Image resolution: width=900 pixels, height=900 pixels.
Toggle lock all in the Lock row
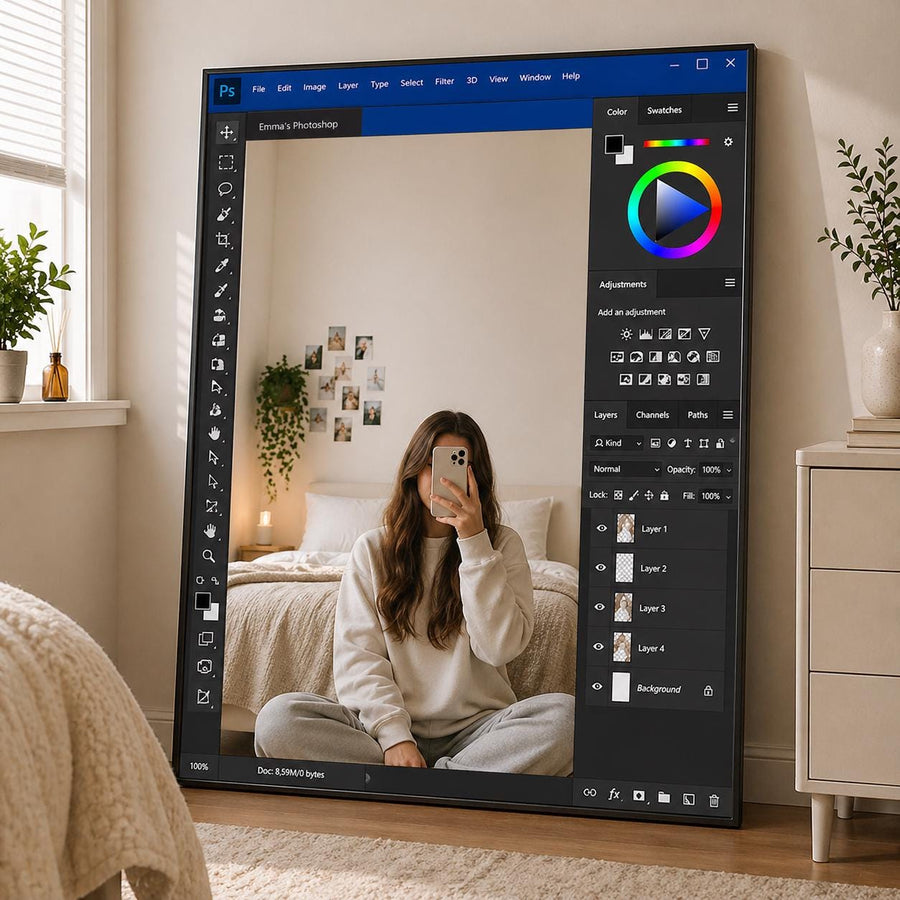coord(664,495)
